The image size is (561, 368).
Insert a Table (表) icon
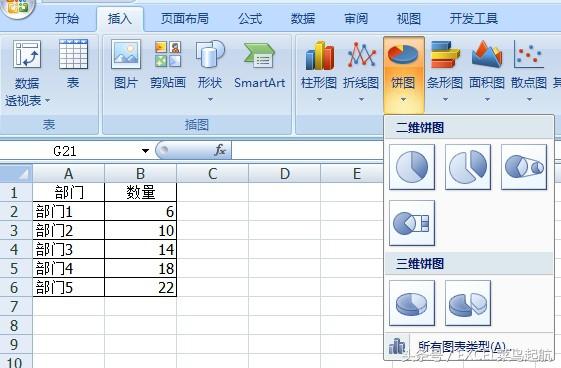point(73,54)
